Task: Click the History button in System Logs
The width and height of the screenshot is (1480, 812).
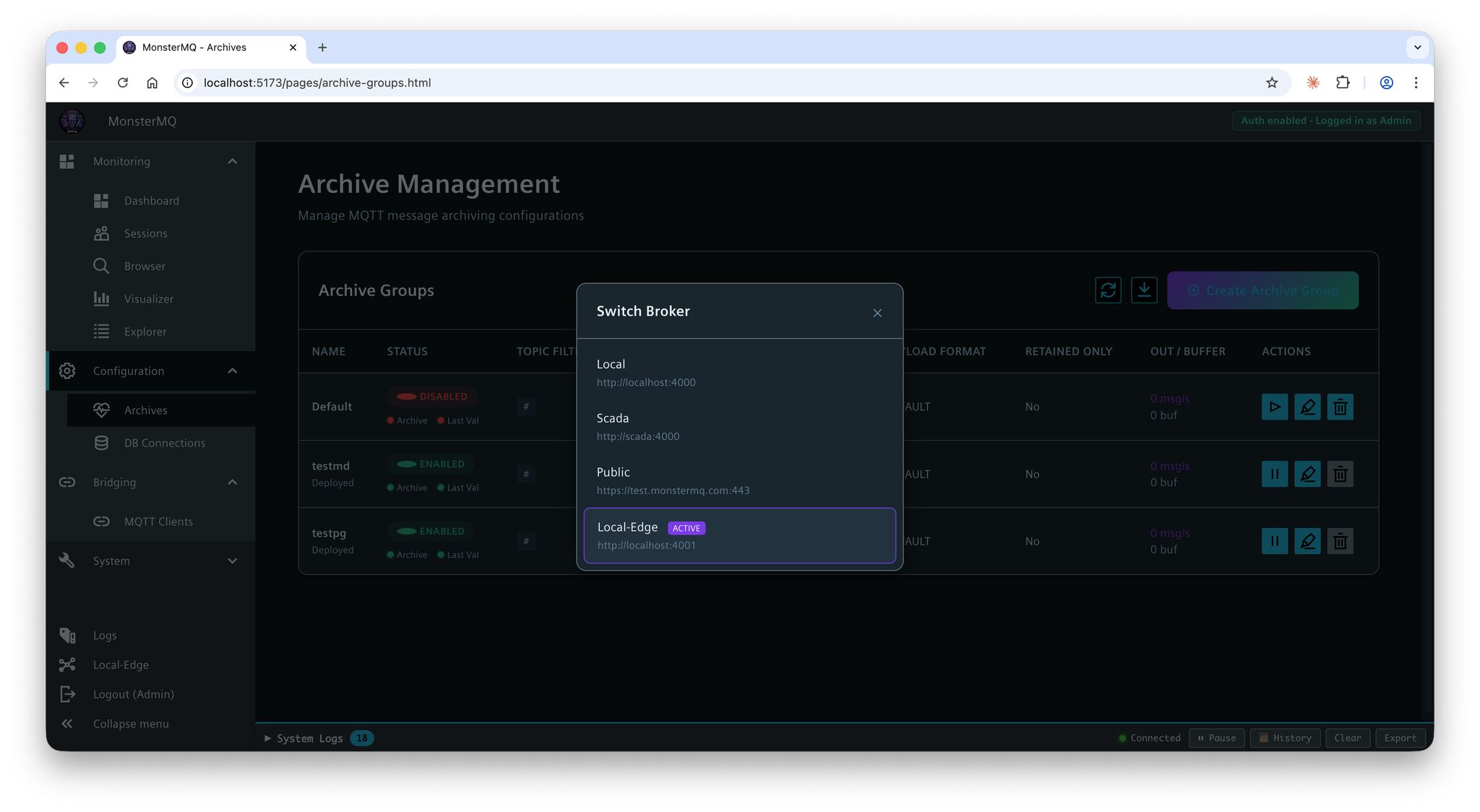Action: tap(1286, 738)
